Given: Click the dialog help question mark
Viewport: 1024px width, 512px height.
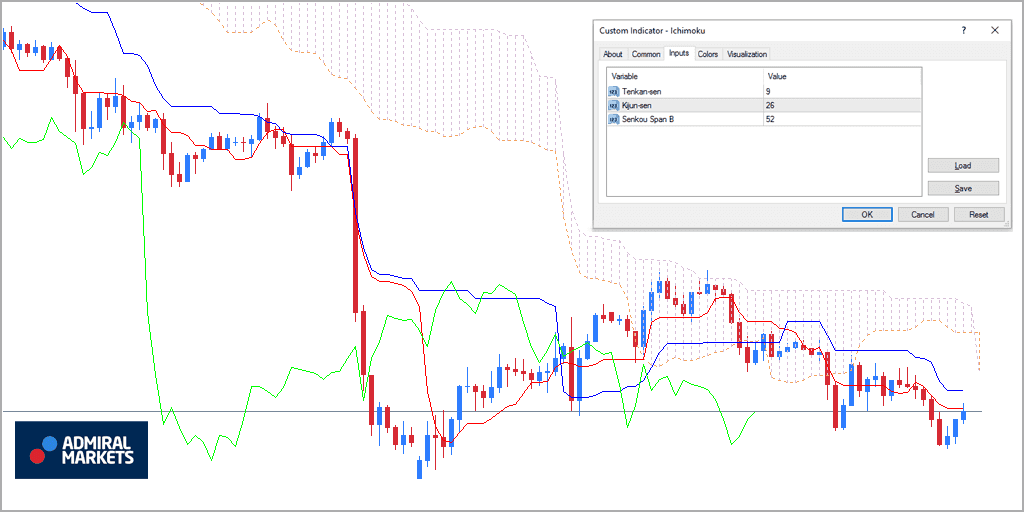Looking at the screenshot, I should [x=964, y=31].
